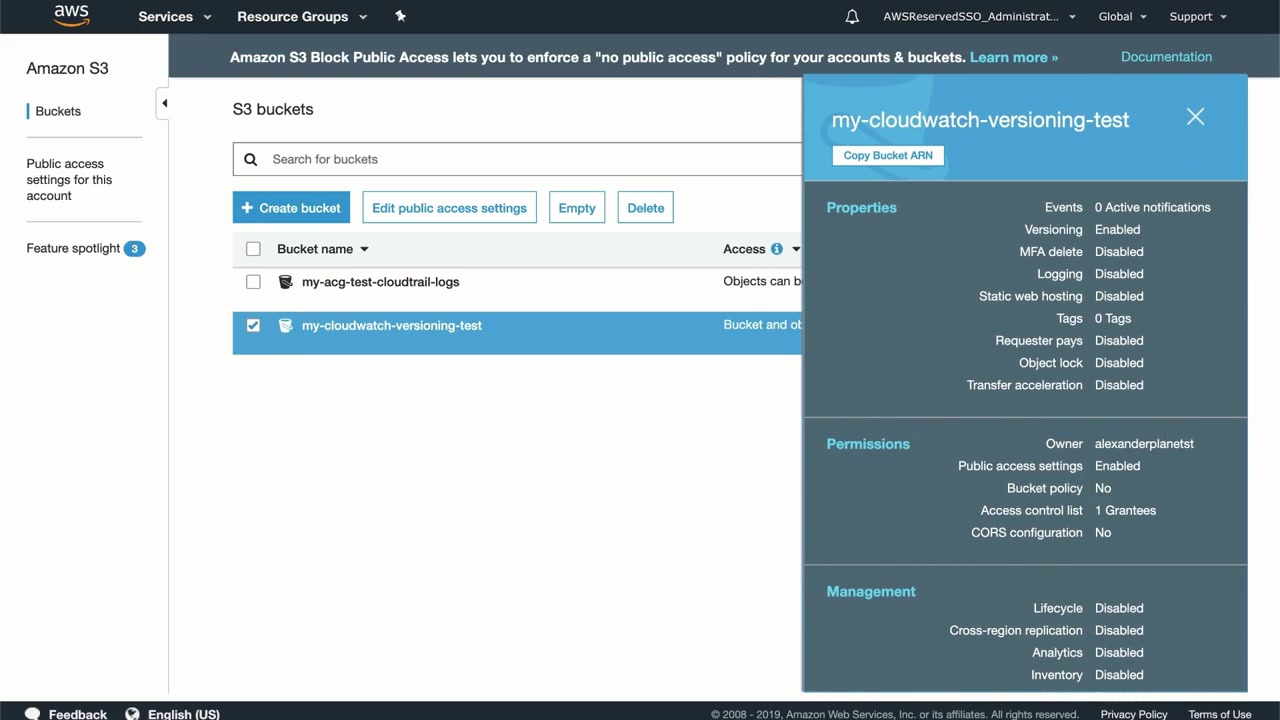Click the Analytics Disabled value
The width and height of the screenshot is (1280, 720).
[1119, 653]
